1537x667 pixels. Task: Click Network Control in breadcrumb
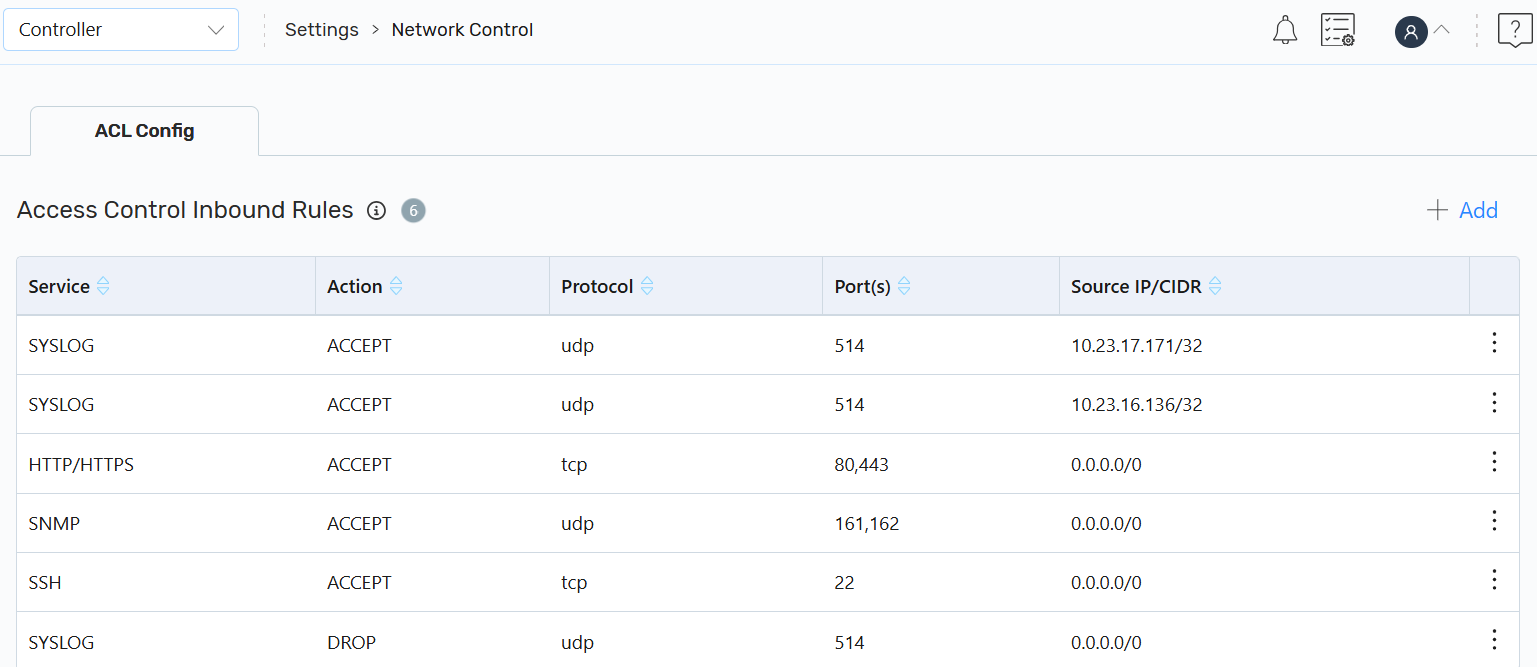point(462,30)
